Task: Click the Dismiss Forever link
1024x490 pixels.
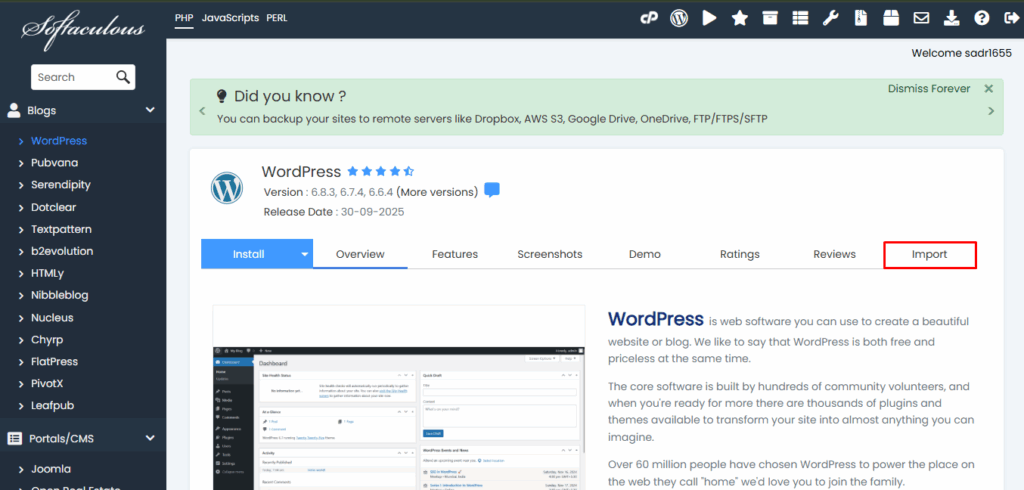Action: (928, 88)
